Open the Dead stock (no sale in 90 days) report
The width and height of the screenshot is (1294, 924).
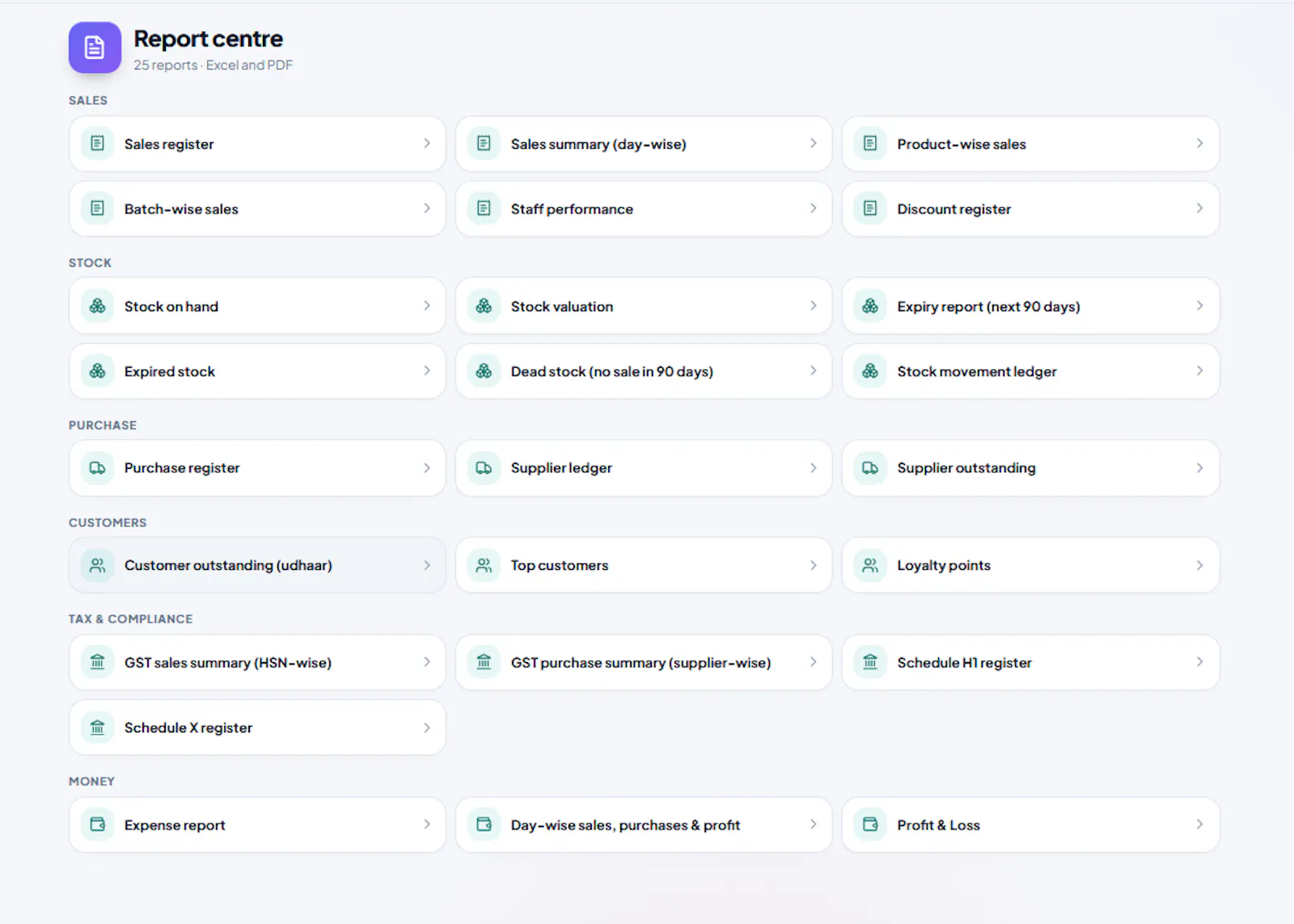644,371
